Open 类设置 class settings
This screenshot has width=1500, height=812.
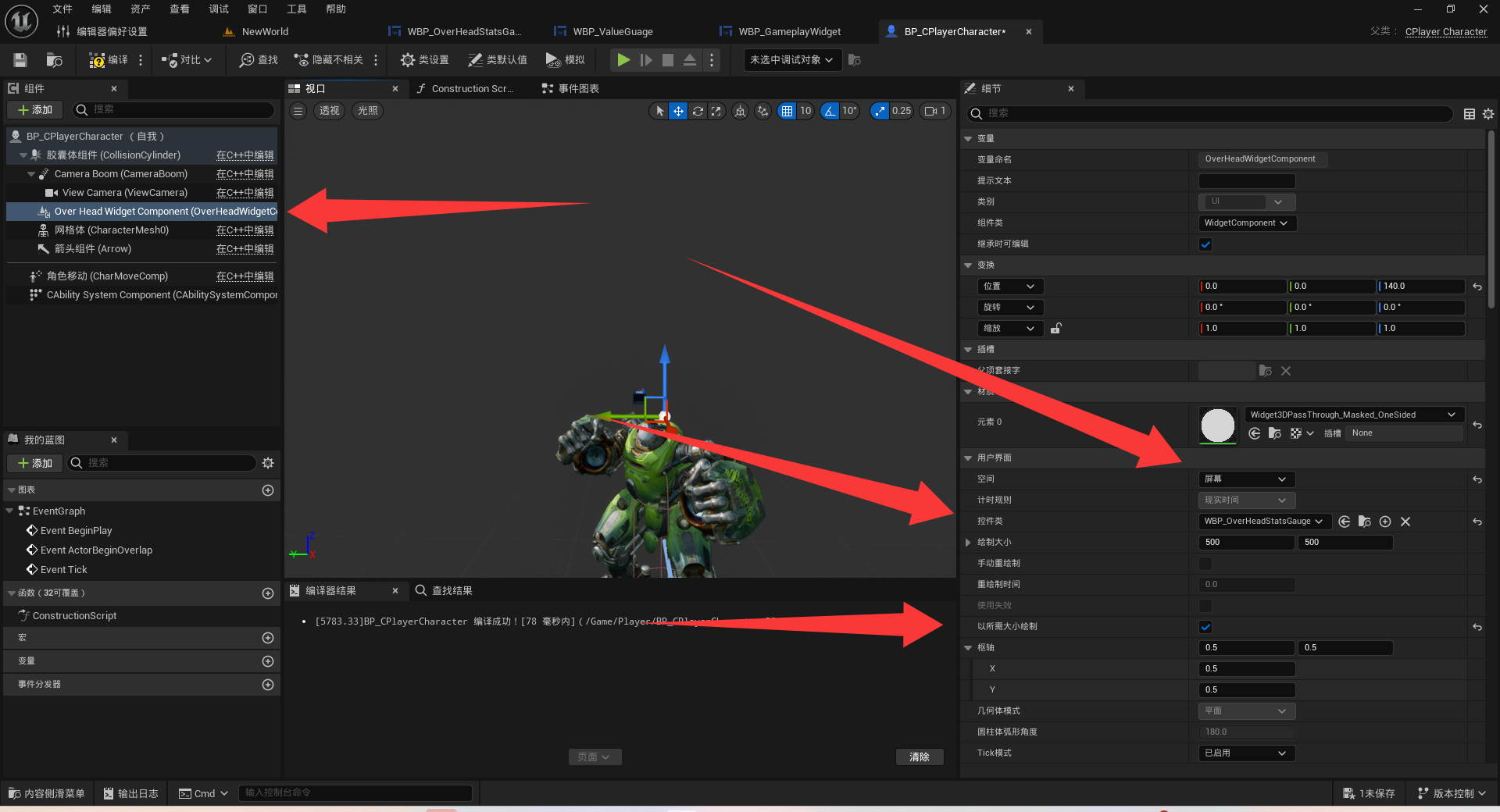point(425,60)
